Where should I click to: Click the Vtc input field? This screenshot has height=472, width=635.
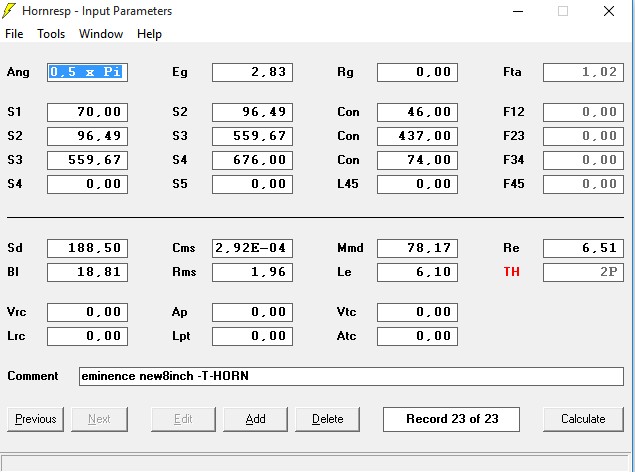[x=418, y=312]
